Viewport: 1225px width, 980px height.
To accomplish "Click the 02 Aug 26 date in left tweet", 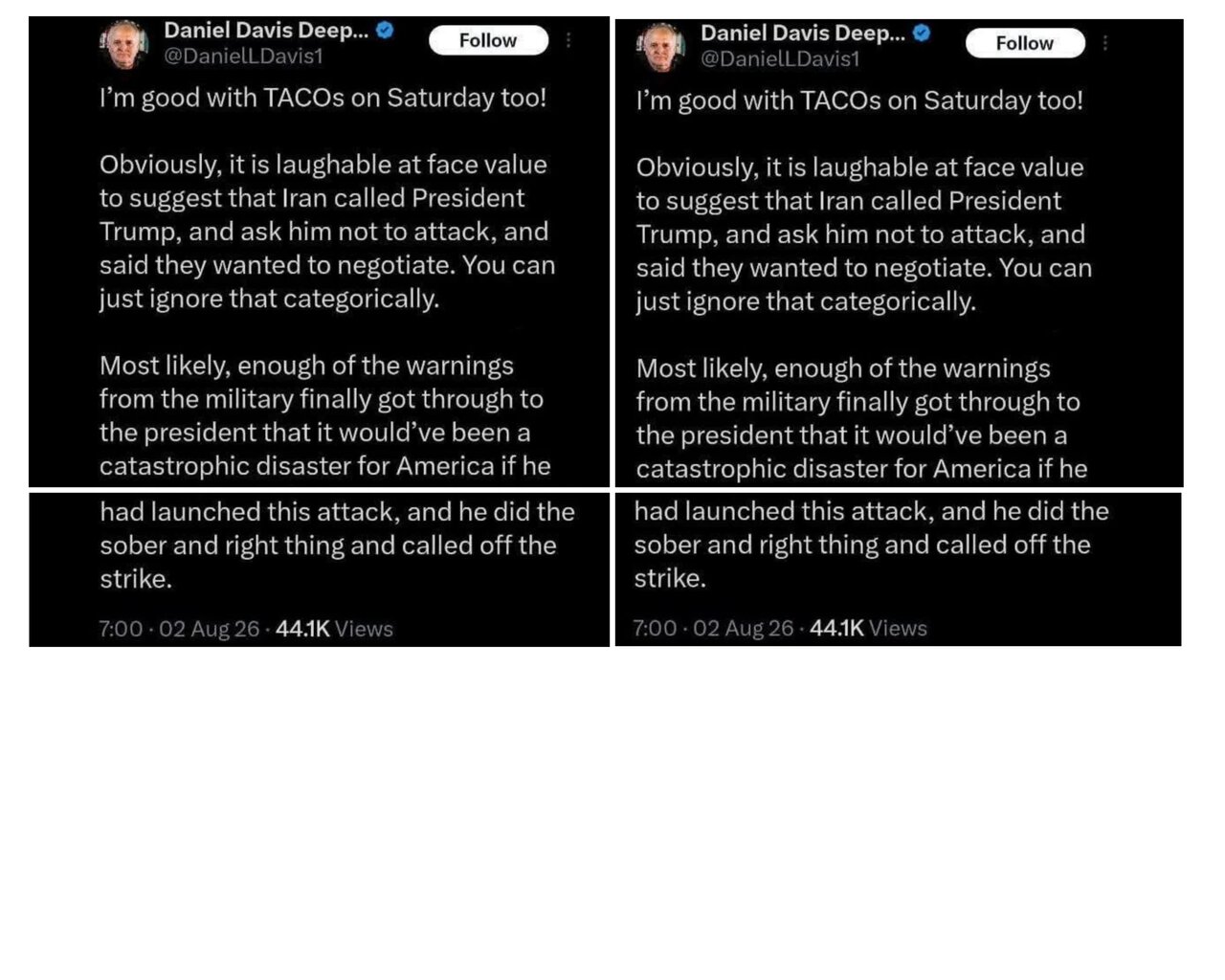I will pos(210,629).
